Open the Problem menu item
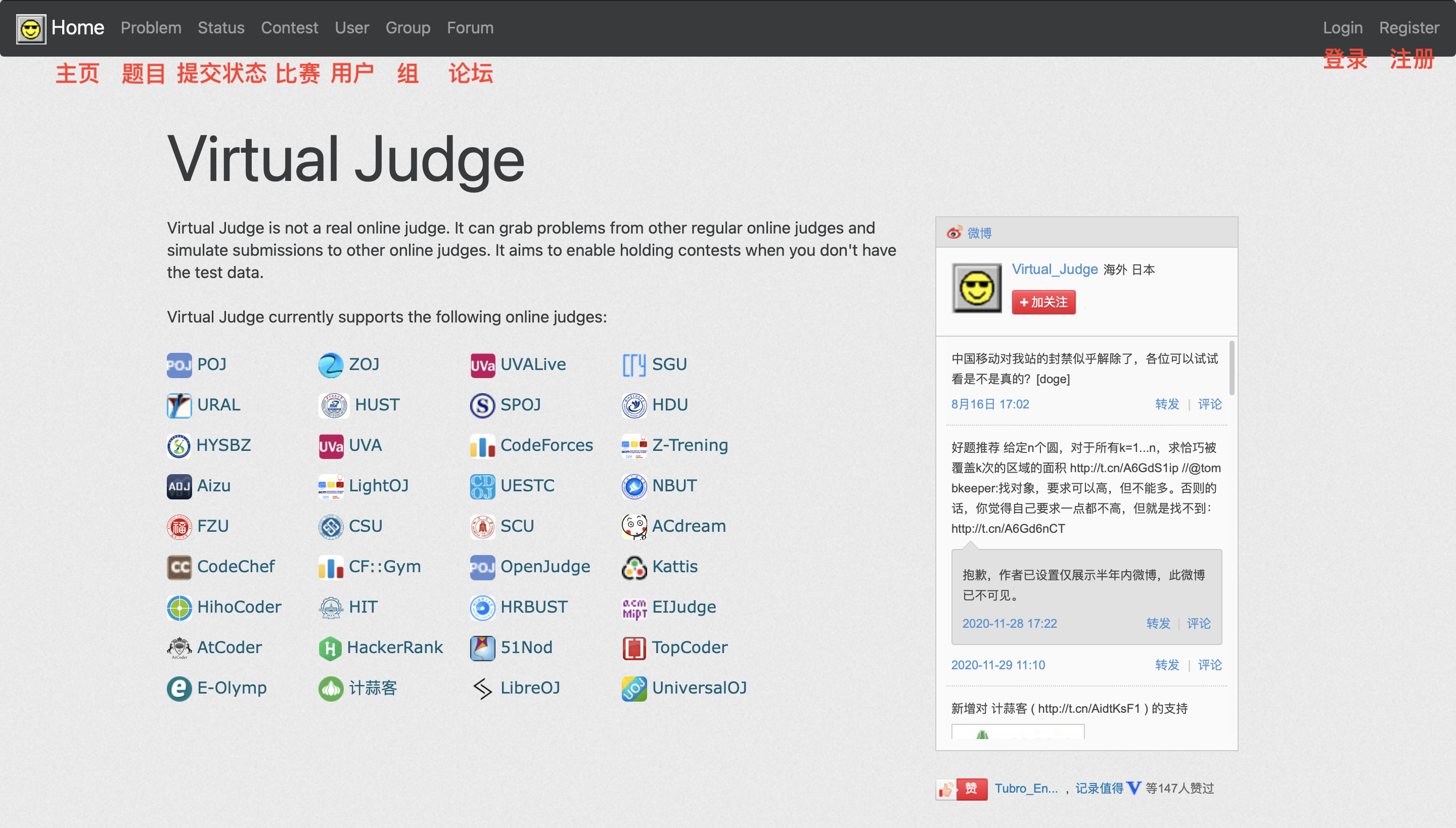1456x828 pixels. 151,28
